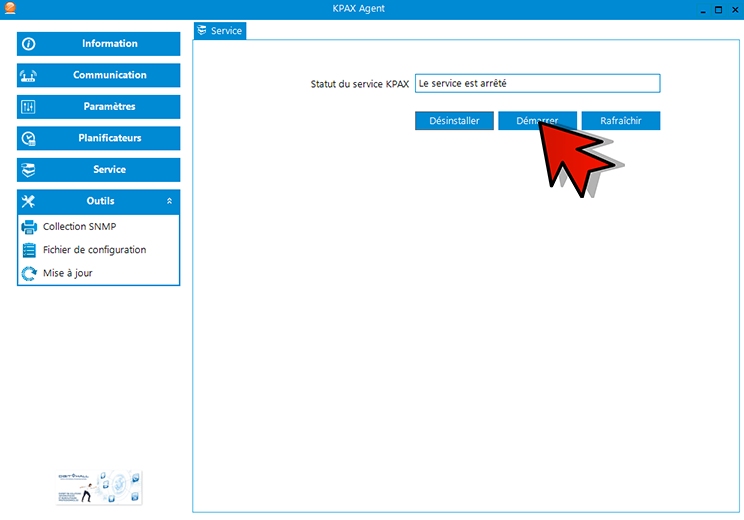Screen dimensions: 744x520
Task: Click the Planificateurs clock icon
Action: [x=28, y=139]
